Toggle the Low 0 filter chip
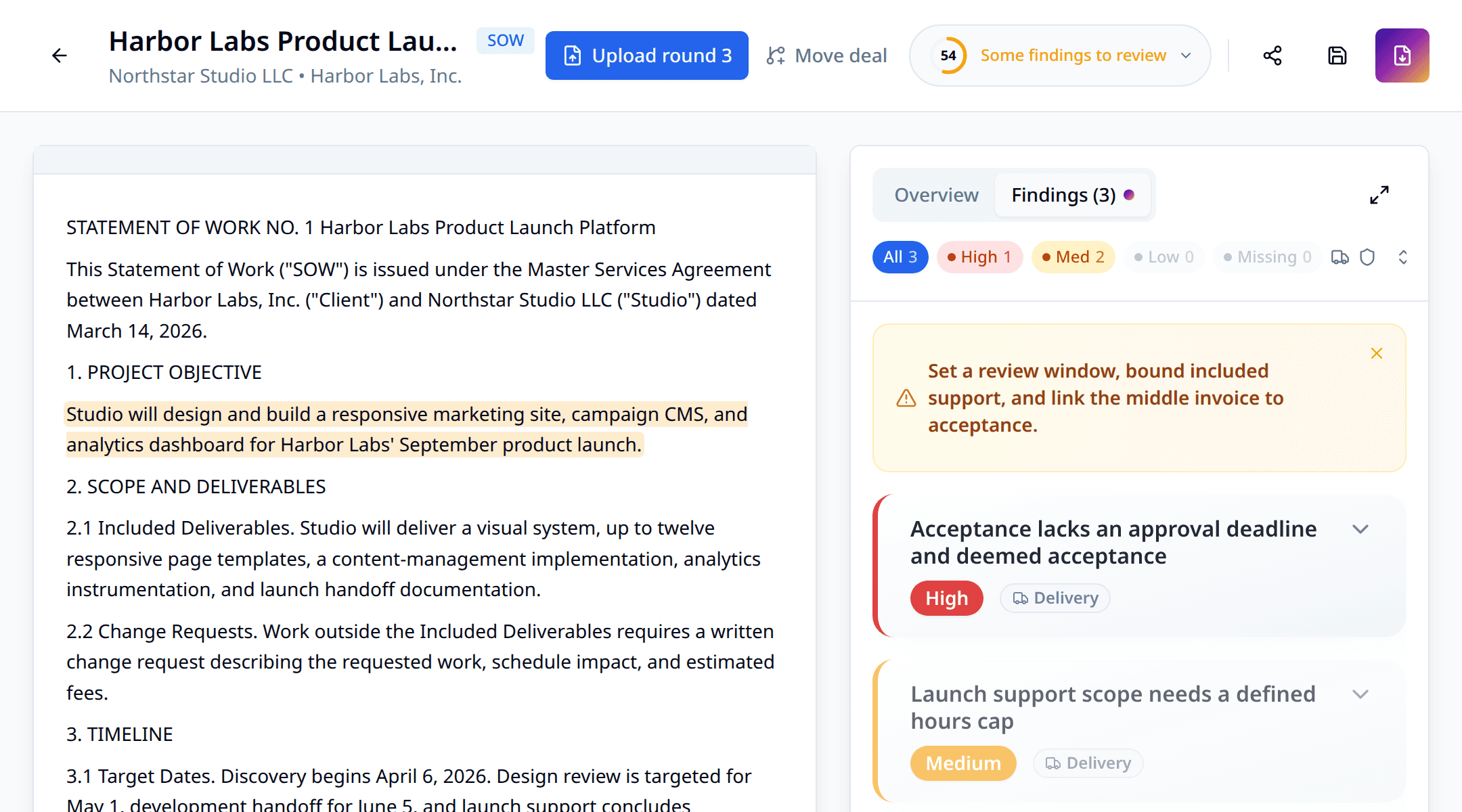 pos(1164,257)
